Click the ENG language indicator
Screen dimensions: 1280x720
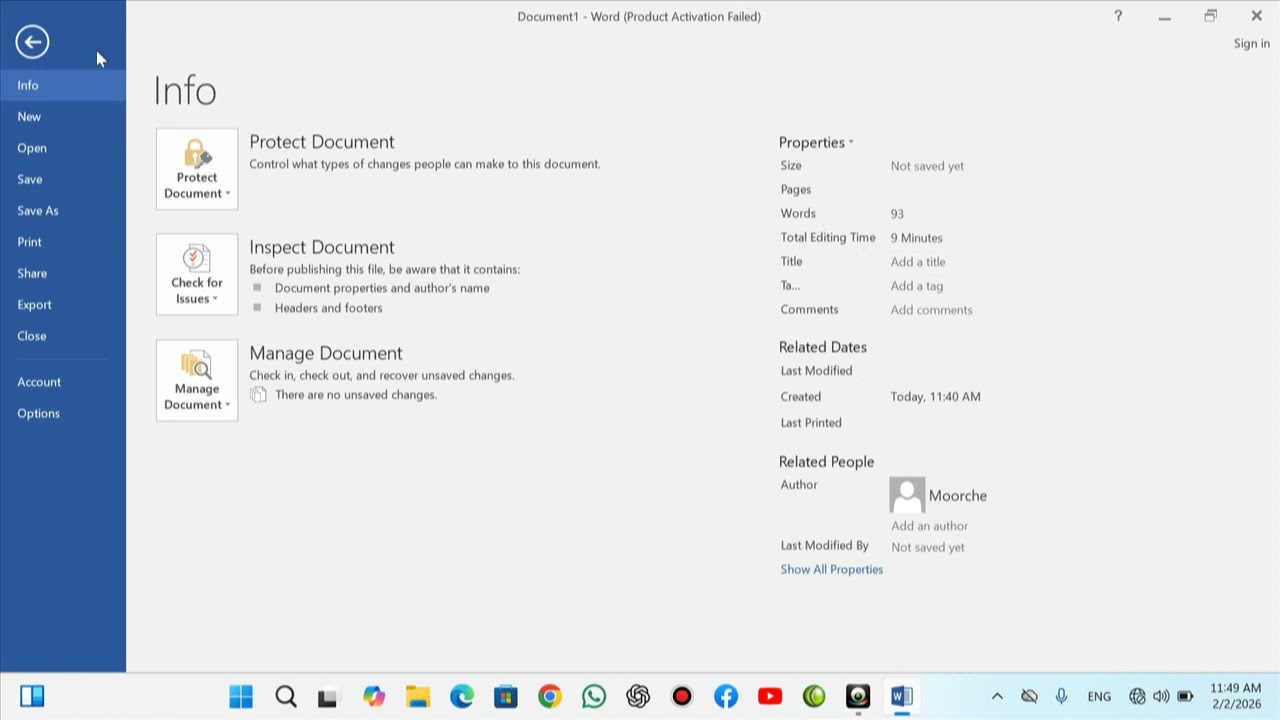(x=1099, y=696)
